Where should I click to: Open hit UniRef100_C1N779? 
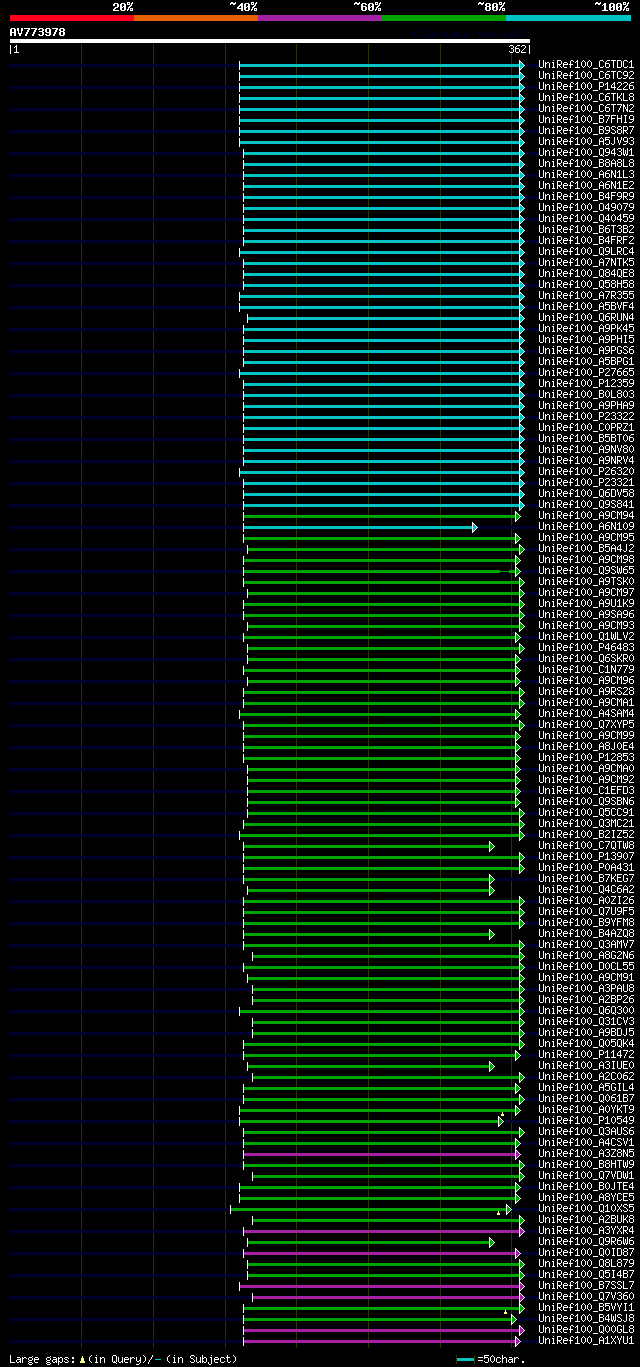pyautogui.click(x=586, y=670)
